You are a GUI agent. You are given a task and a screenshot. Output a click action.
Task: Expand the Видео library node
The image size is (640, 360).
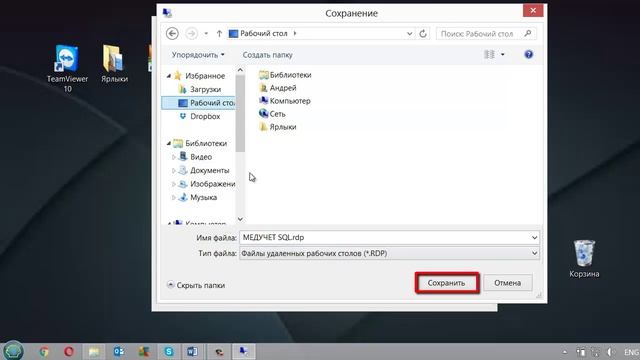pyautogui.click(x=173, y=157)
